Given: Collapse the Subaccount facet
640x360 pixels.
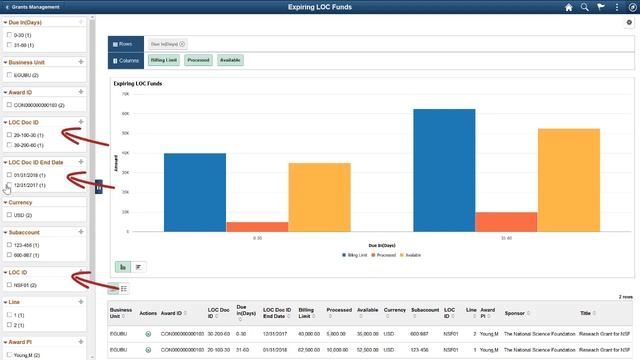Looking at the screenshot, I should [5, 232].
